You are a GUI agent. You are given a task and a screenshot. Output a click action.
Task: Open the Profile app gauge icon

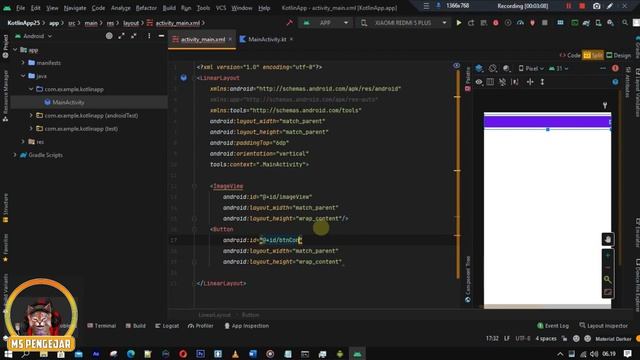[x=520, y=23]
